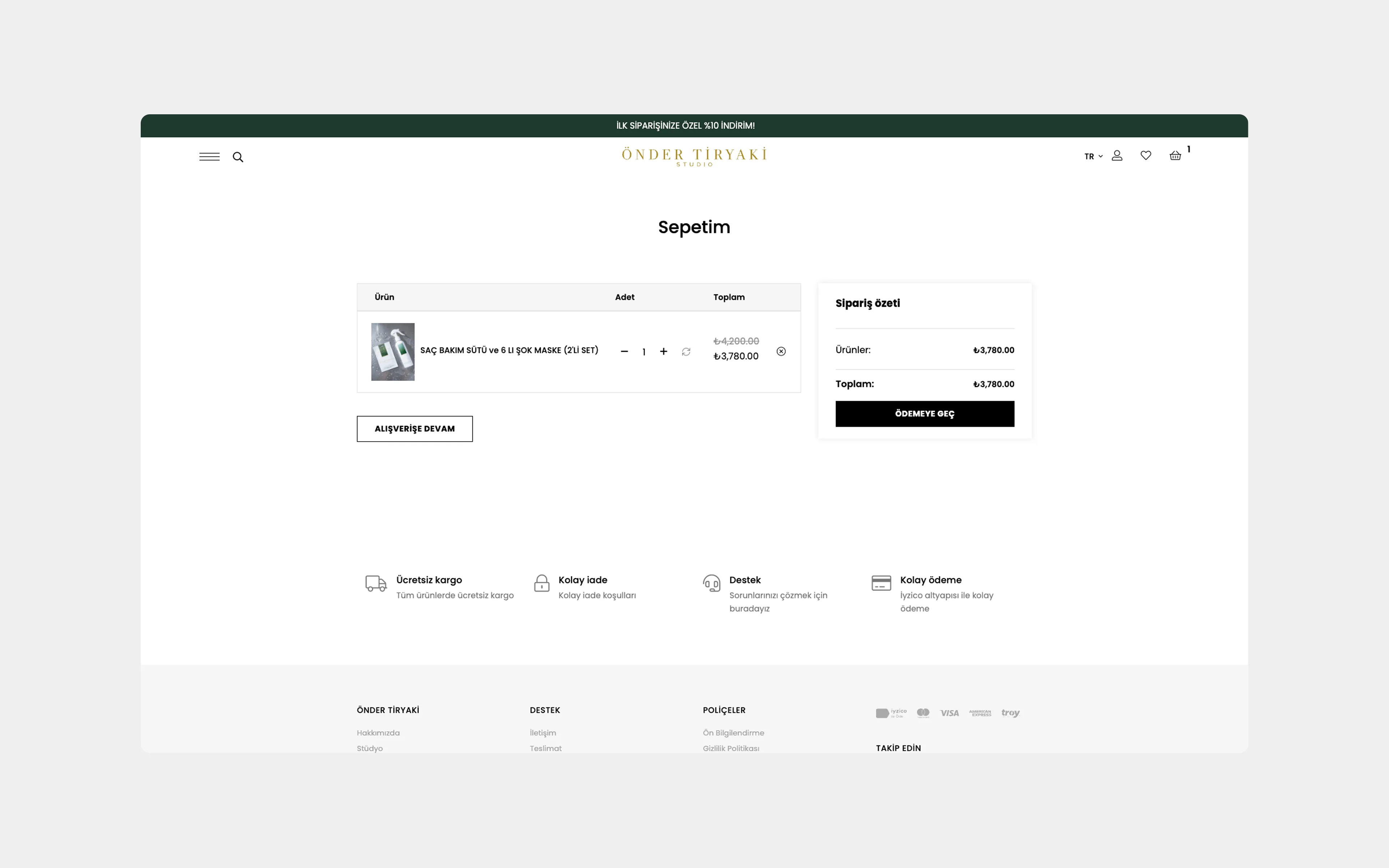
Task: Open the user account icon
Action: [x=1117, y=156]
